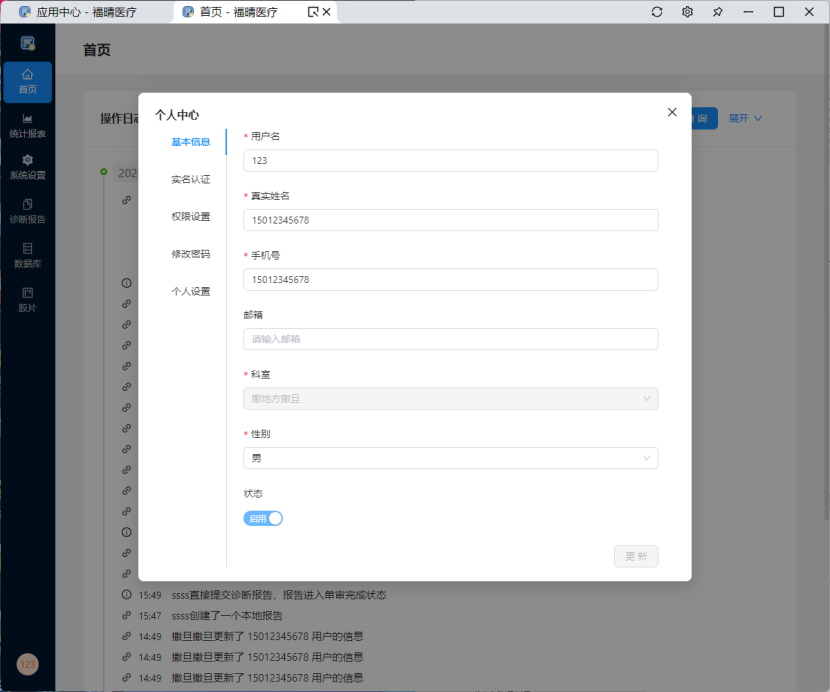Click the refresh icon in title bar
The height and width of the screenshot is (692, 830).
pyautogui.click(x=657, y=12)
